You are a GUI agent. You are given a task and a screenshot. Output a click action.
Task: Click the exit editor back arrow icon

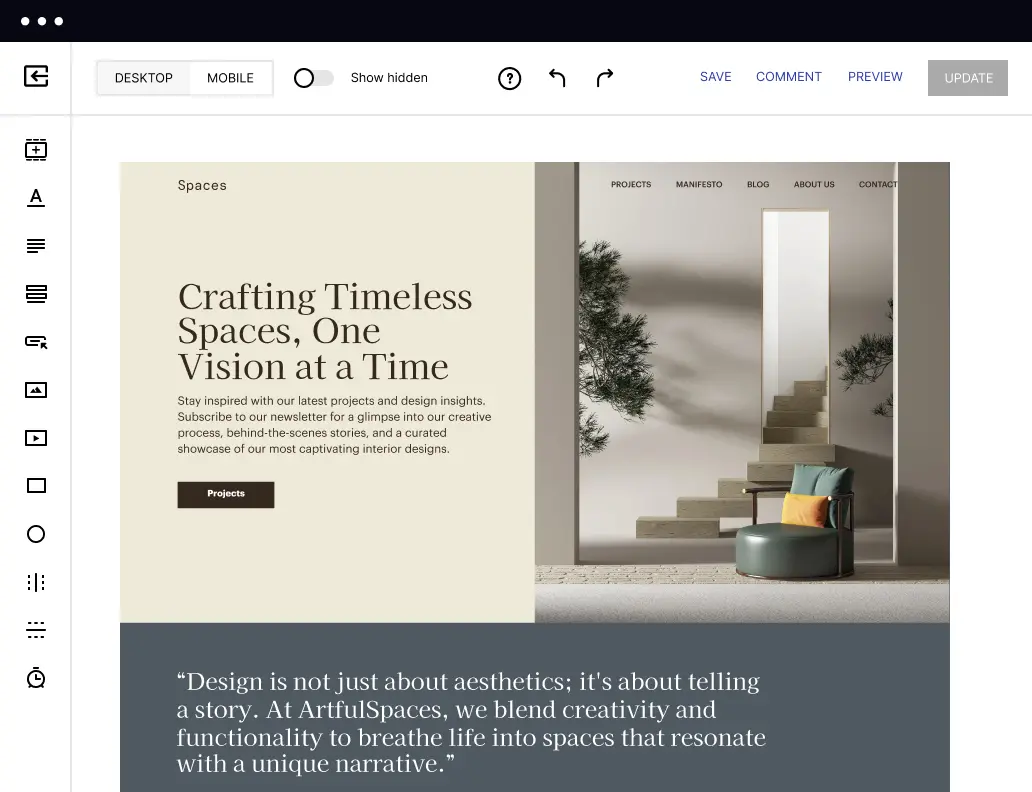[36, 77]
